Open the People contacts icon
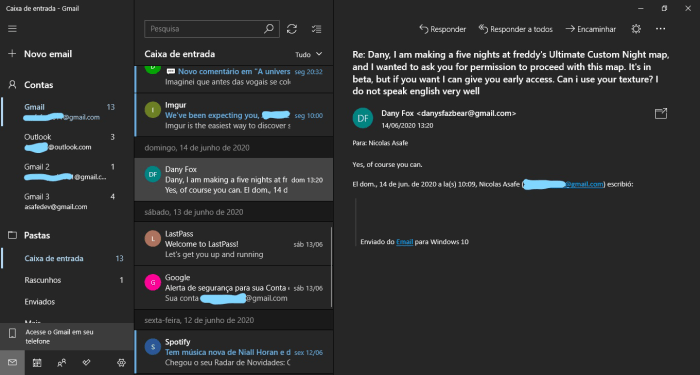The image size is (700, 375). tap(62, 363)
